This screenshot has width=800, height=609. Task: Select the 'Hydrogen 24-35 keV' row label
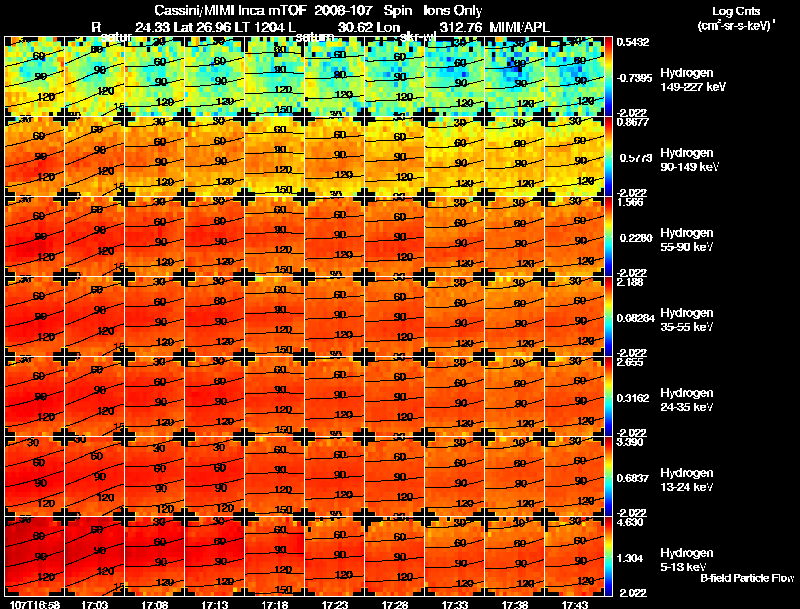[687, 400]
